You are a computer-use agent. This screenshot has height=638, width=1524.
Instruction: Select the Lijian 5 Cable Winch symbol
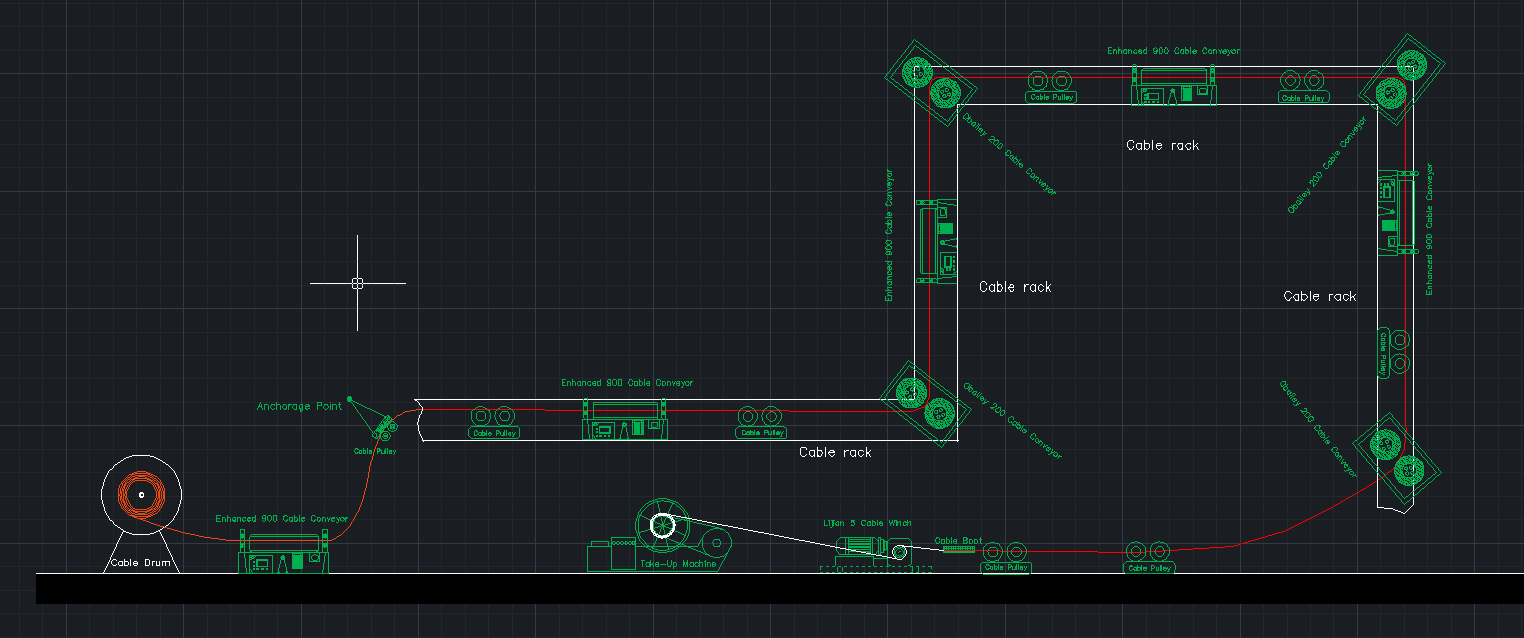[872, 548]
